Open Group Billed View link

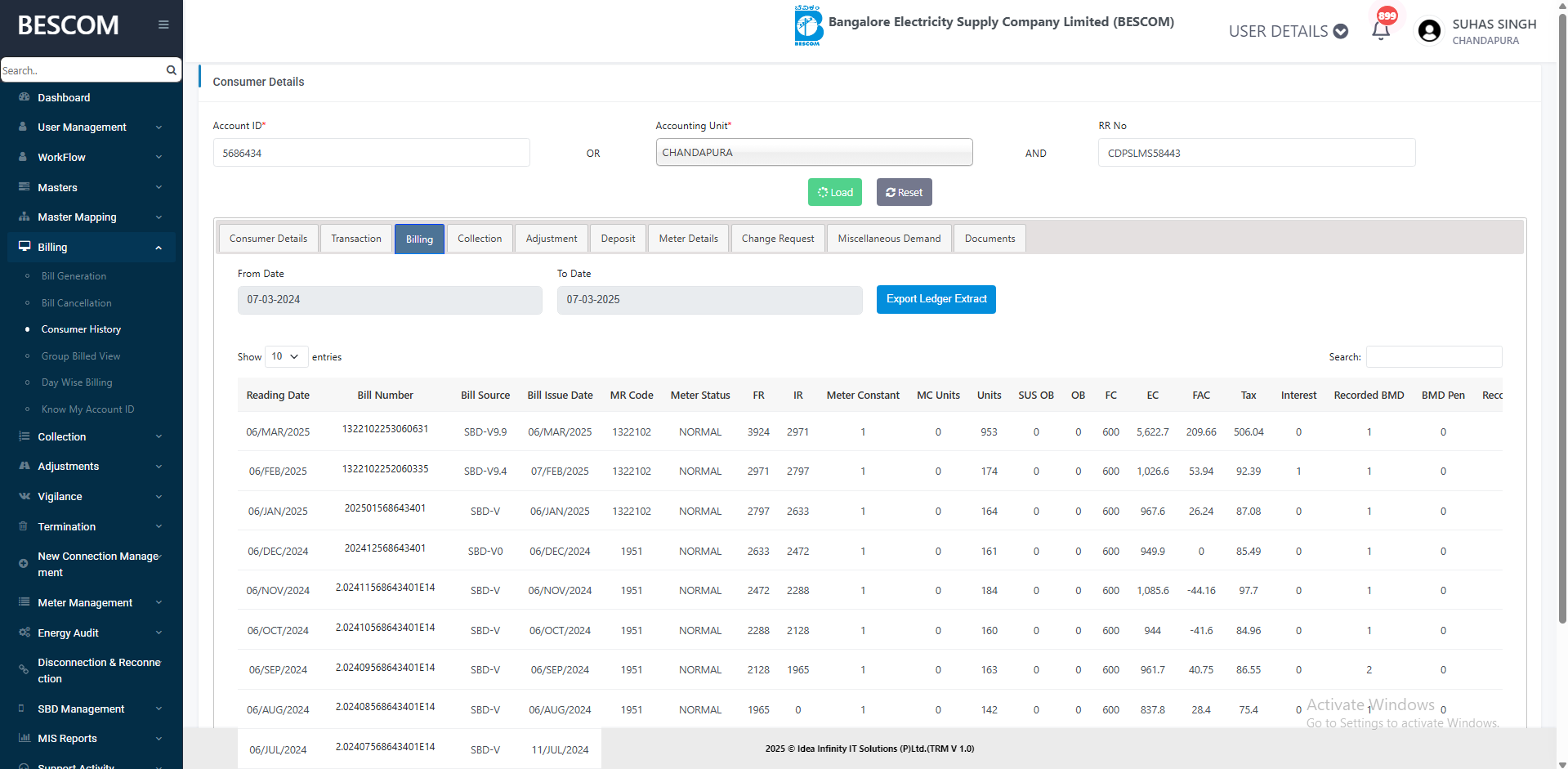pos(81,356)
